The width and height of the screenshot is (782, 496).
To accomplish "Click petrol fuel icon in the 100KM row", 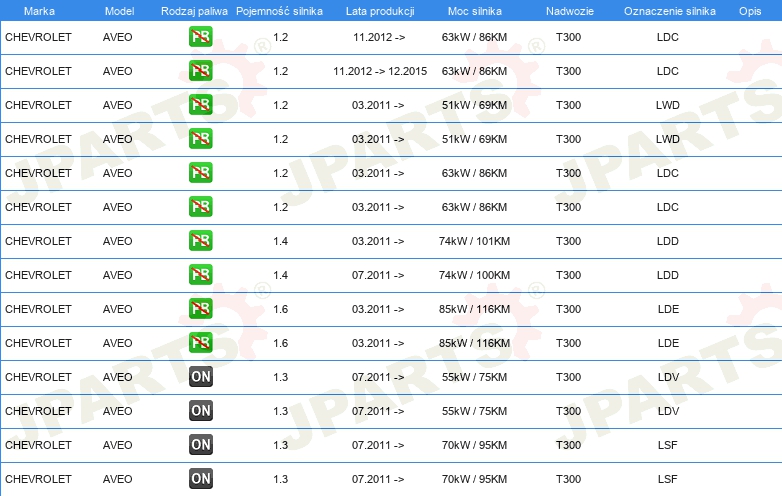I will tap(200, 275).
